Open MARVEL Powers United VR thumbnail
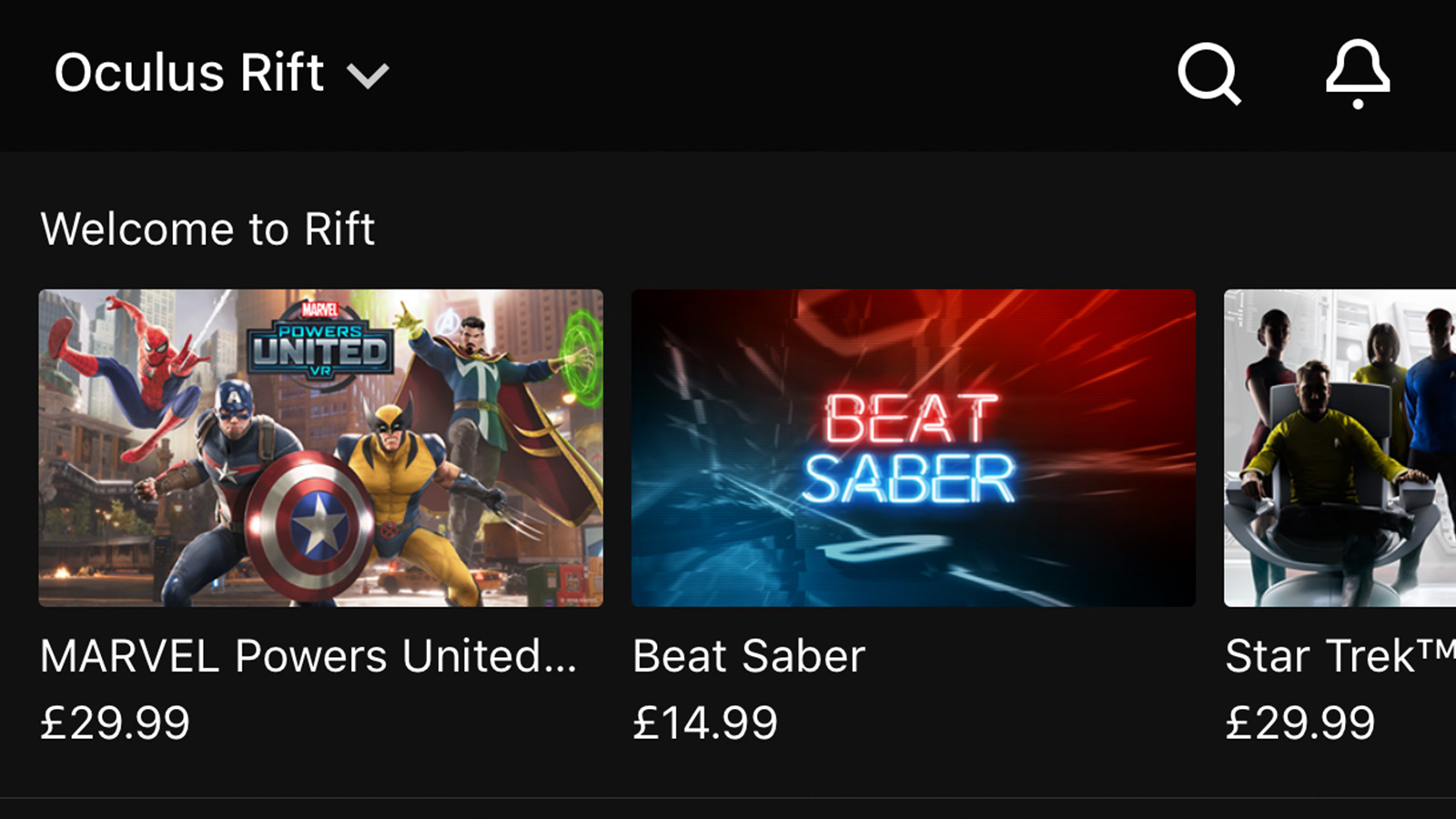 tap(320, 448)
